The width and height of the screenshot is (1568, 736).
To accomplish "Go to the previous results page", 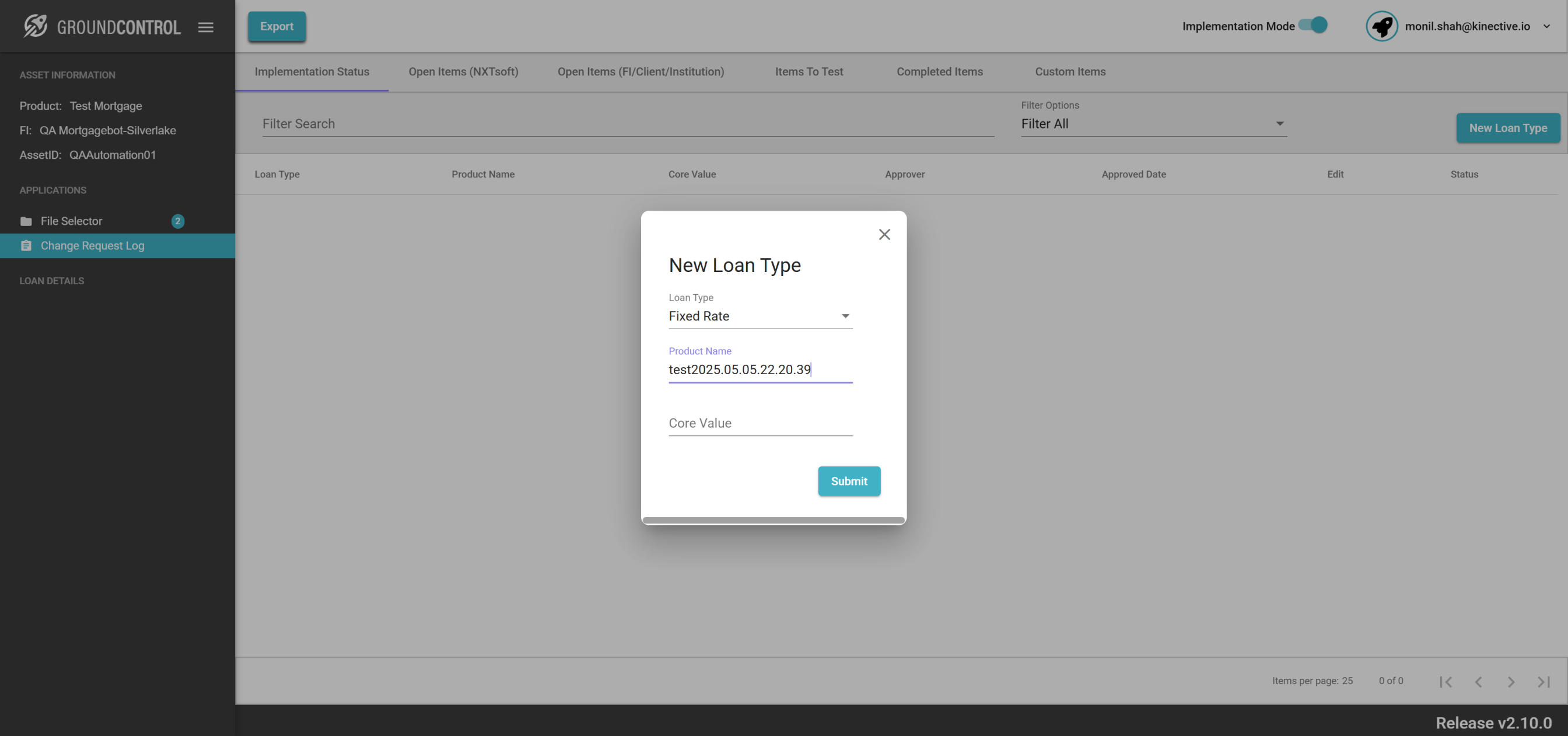I will click(x=1478, y=681).
